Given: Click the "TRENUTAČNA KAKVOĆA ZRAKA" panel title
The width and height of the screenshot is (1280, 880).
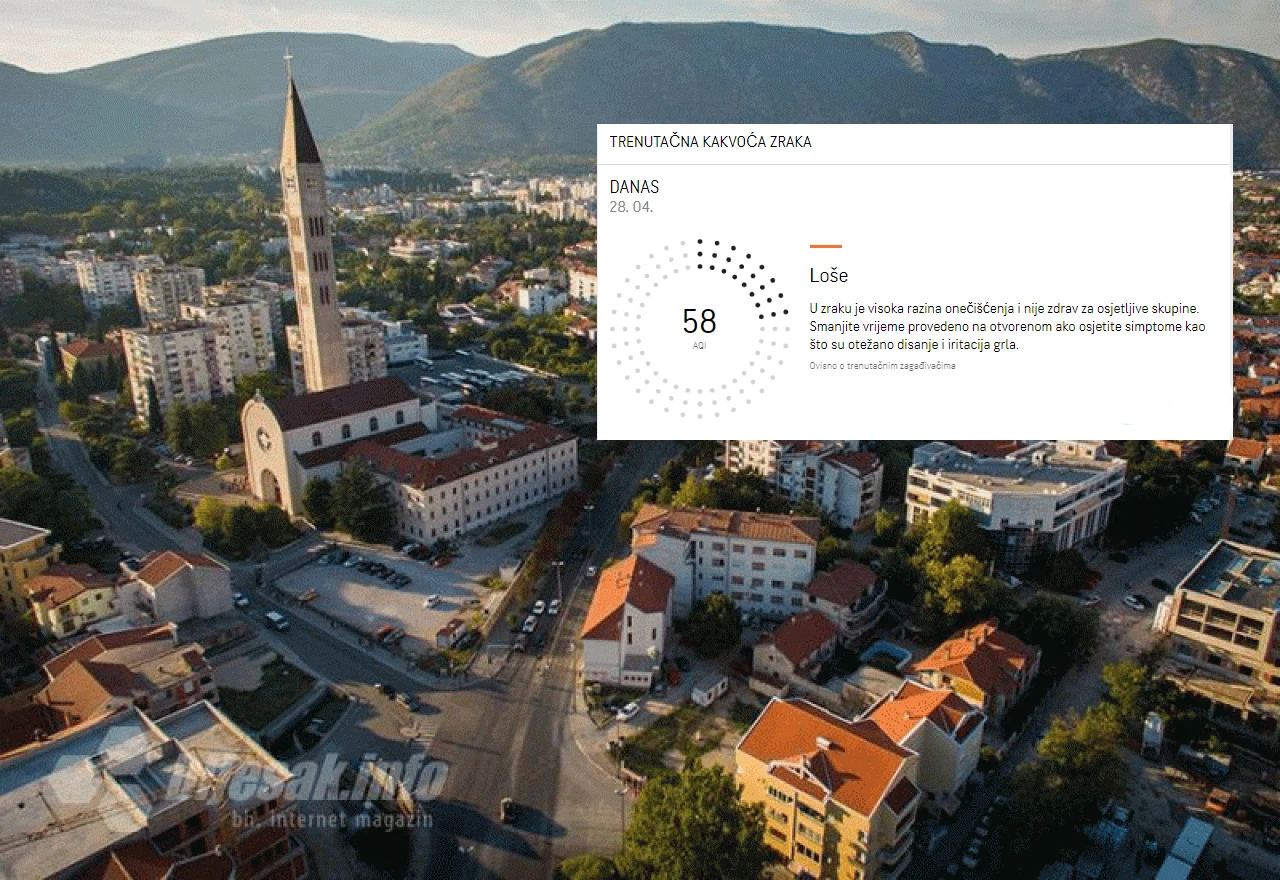Looking at the screenshot, I should tap(710, 142).
